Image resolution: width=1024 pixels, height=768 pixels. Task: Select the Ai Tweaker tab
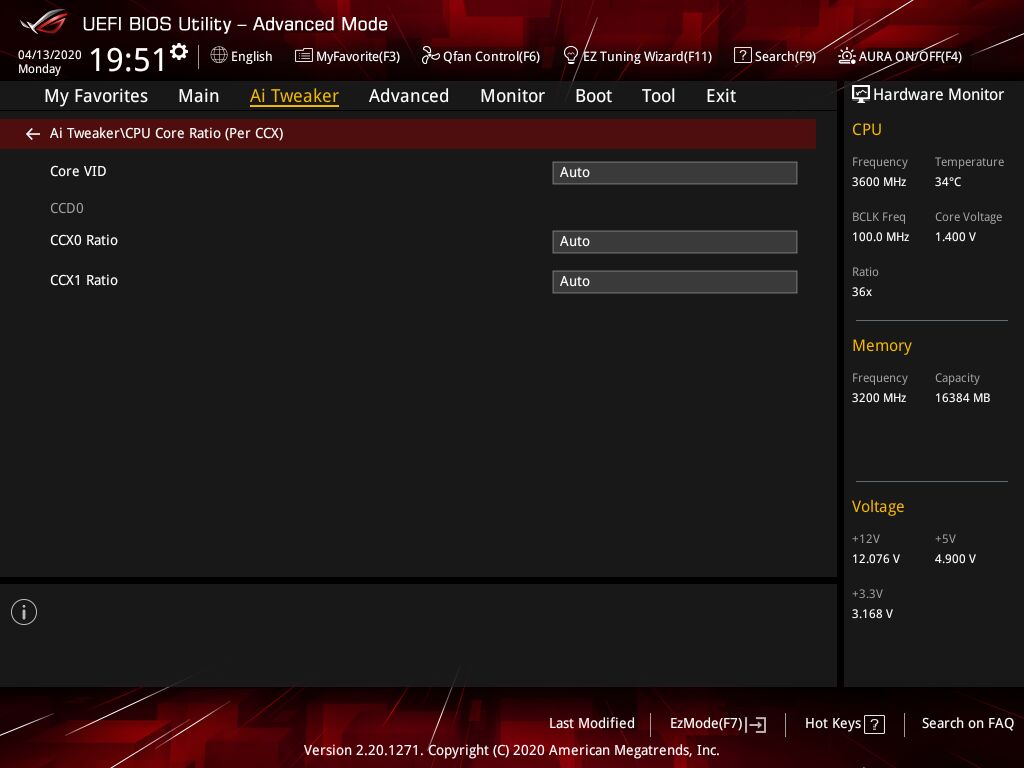coord(294,96)
